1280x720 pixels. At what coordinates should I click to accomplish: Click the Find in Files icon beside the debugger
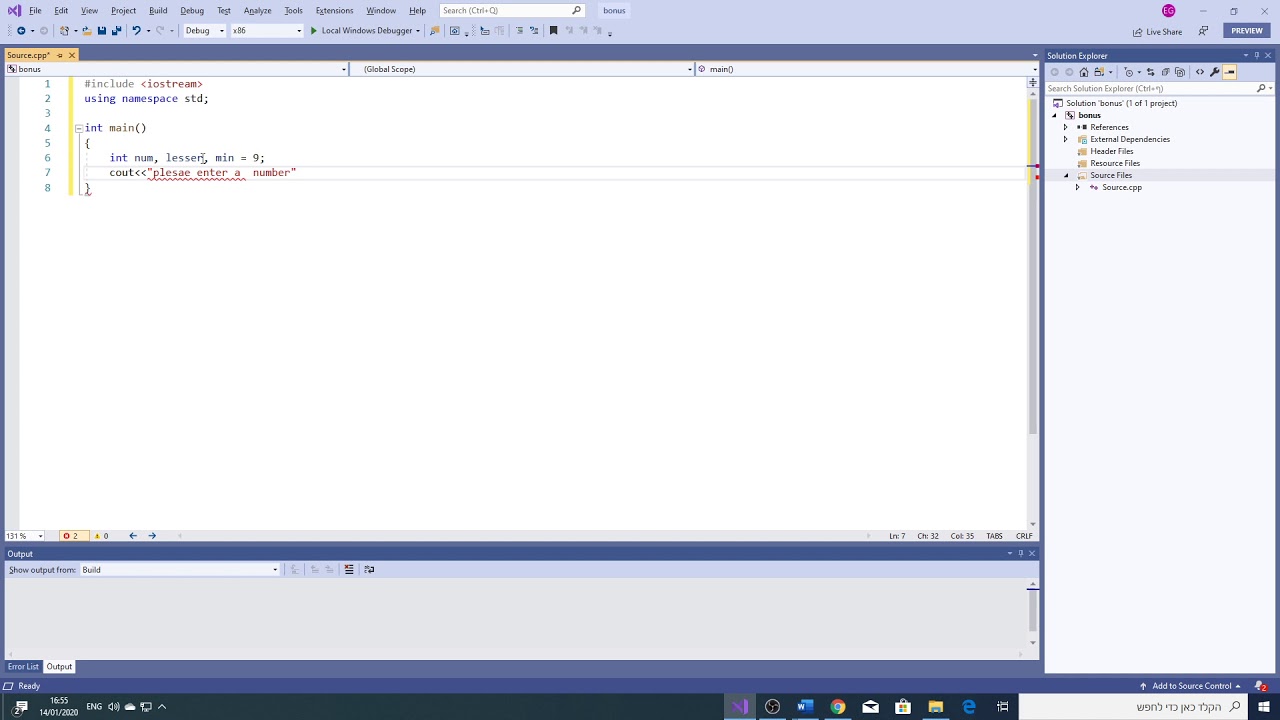[434, 30]
